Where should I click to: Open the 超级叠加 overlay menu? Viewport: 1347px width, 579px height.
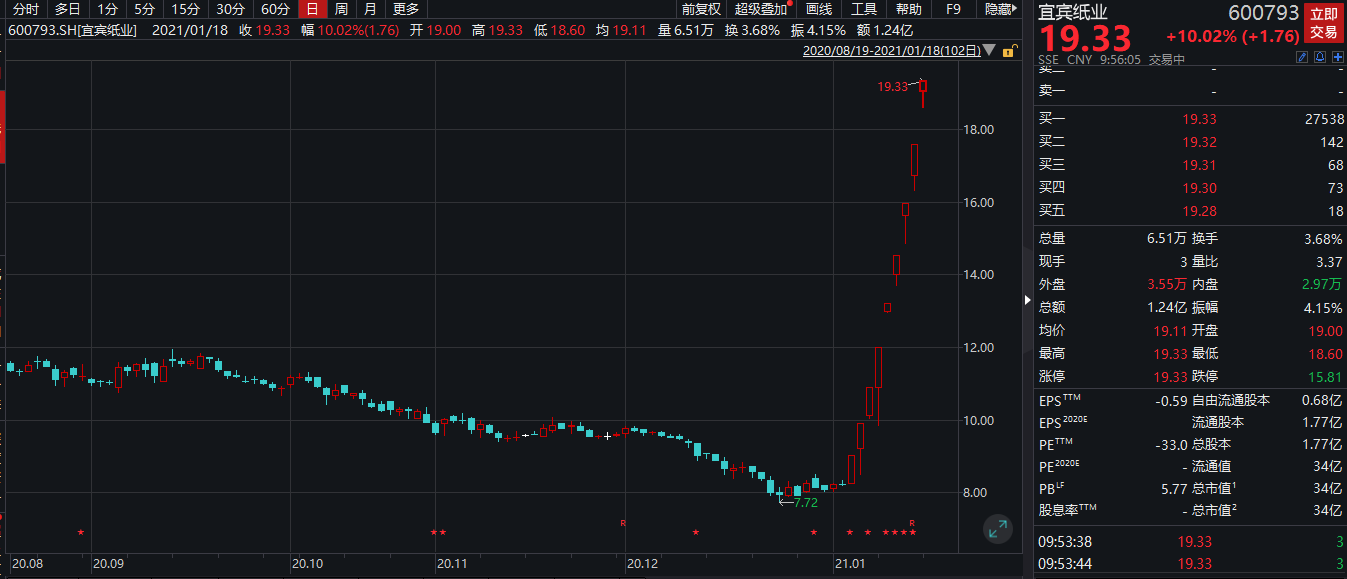pyautogui.click(x=762, y=9)
